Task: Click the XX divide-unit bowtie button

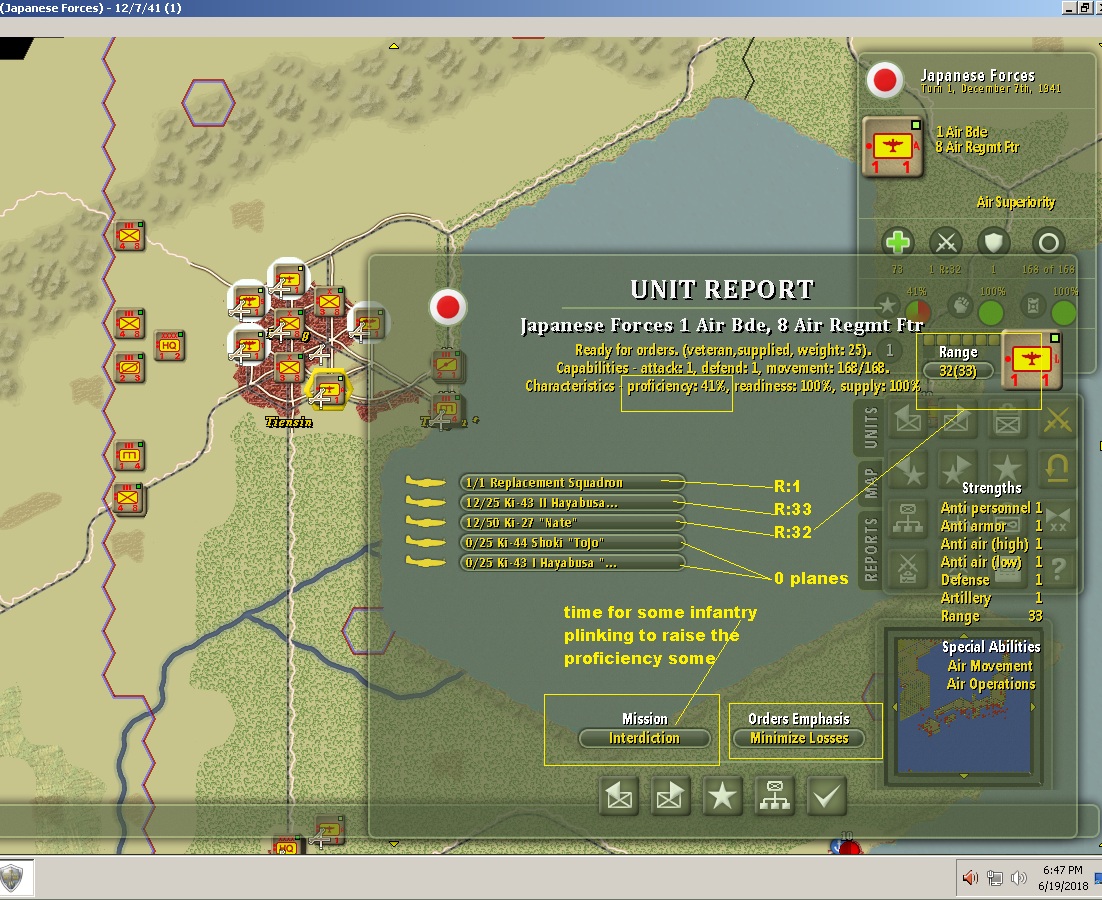Action: coord(1058,521)
